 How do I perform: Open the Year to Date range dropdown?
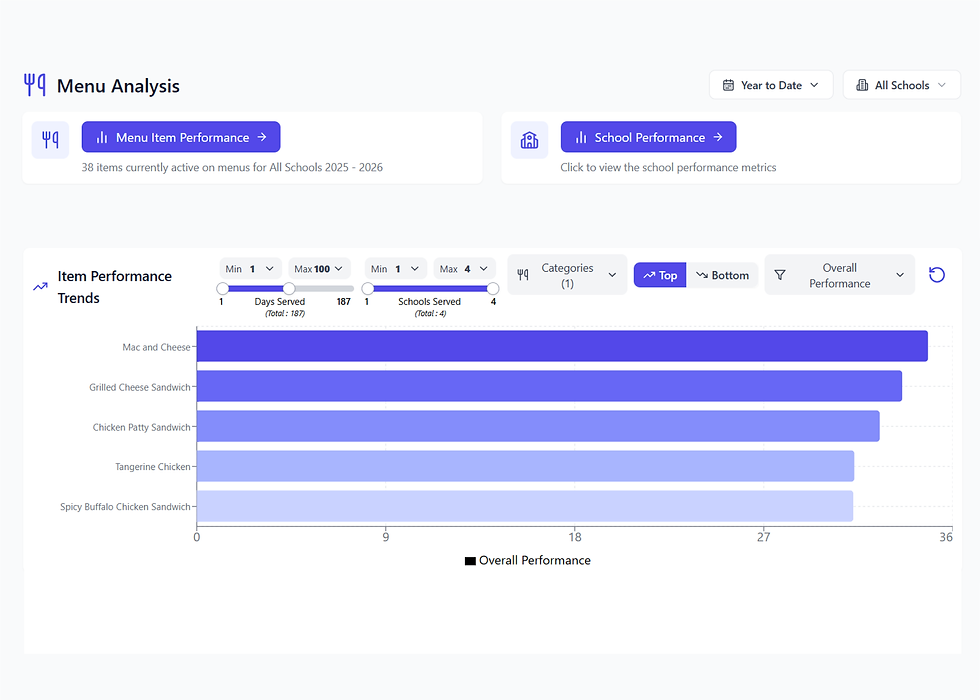pyautogui.click(x=771, y=85)
